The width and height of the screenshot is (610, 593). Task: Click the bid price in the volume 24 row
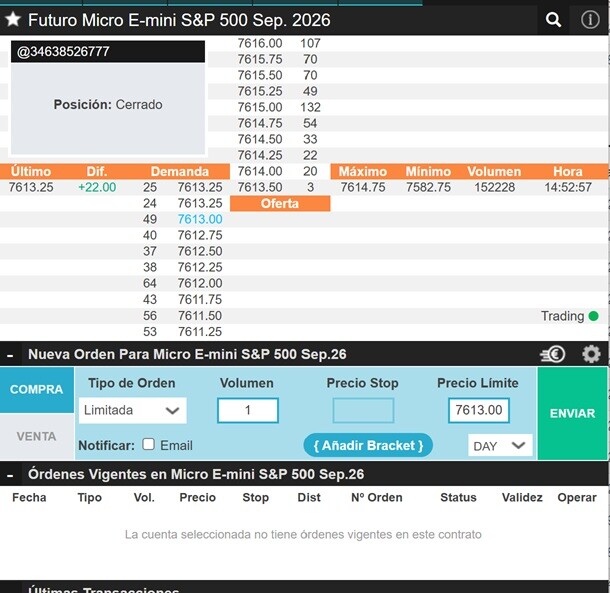coord(200,203)
